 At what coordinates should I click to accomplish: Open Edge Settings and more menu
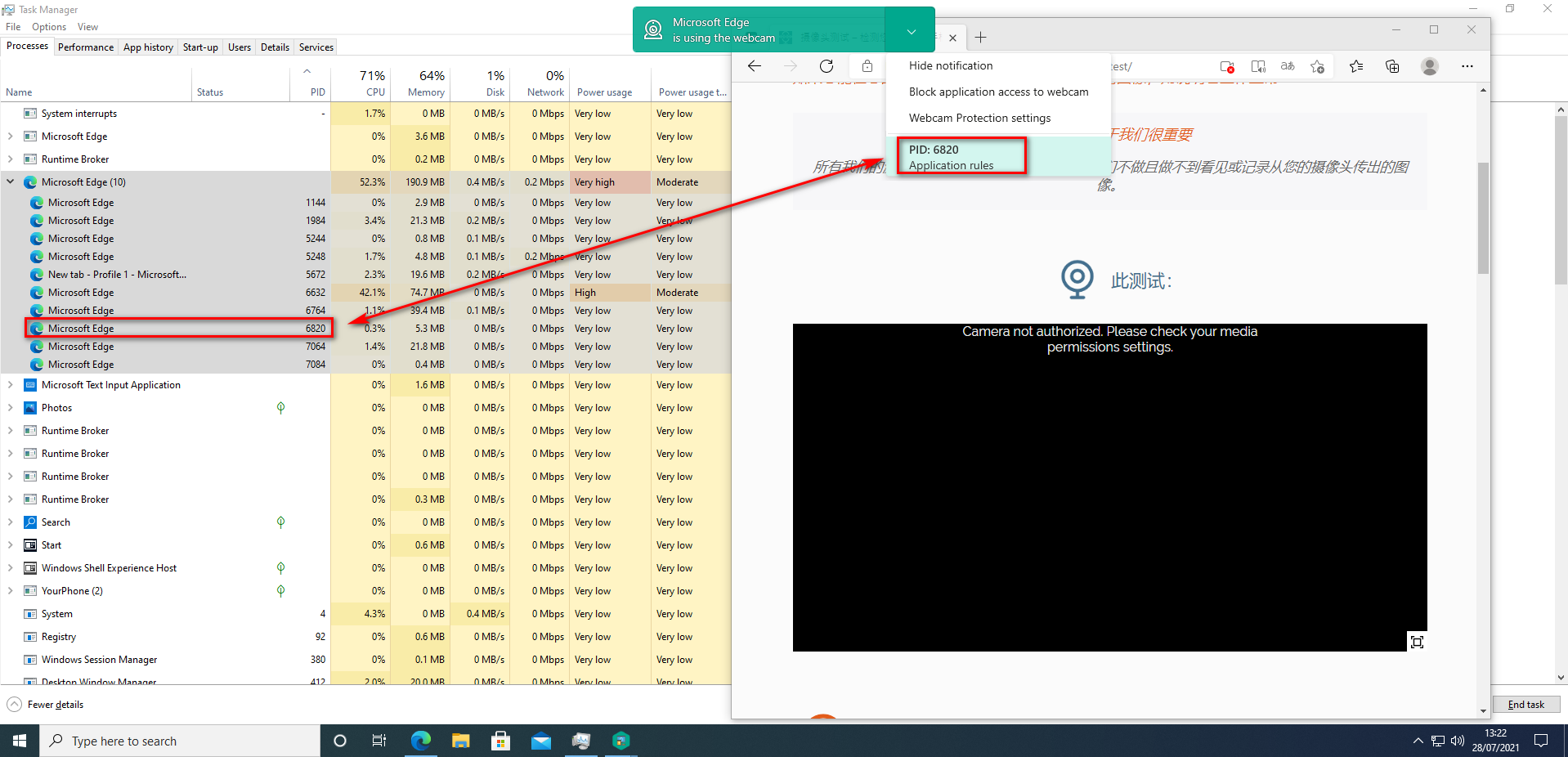(1467, 66)
